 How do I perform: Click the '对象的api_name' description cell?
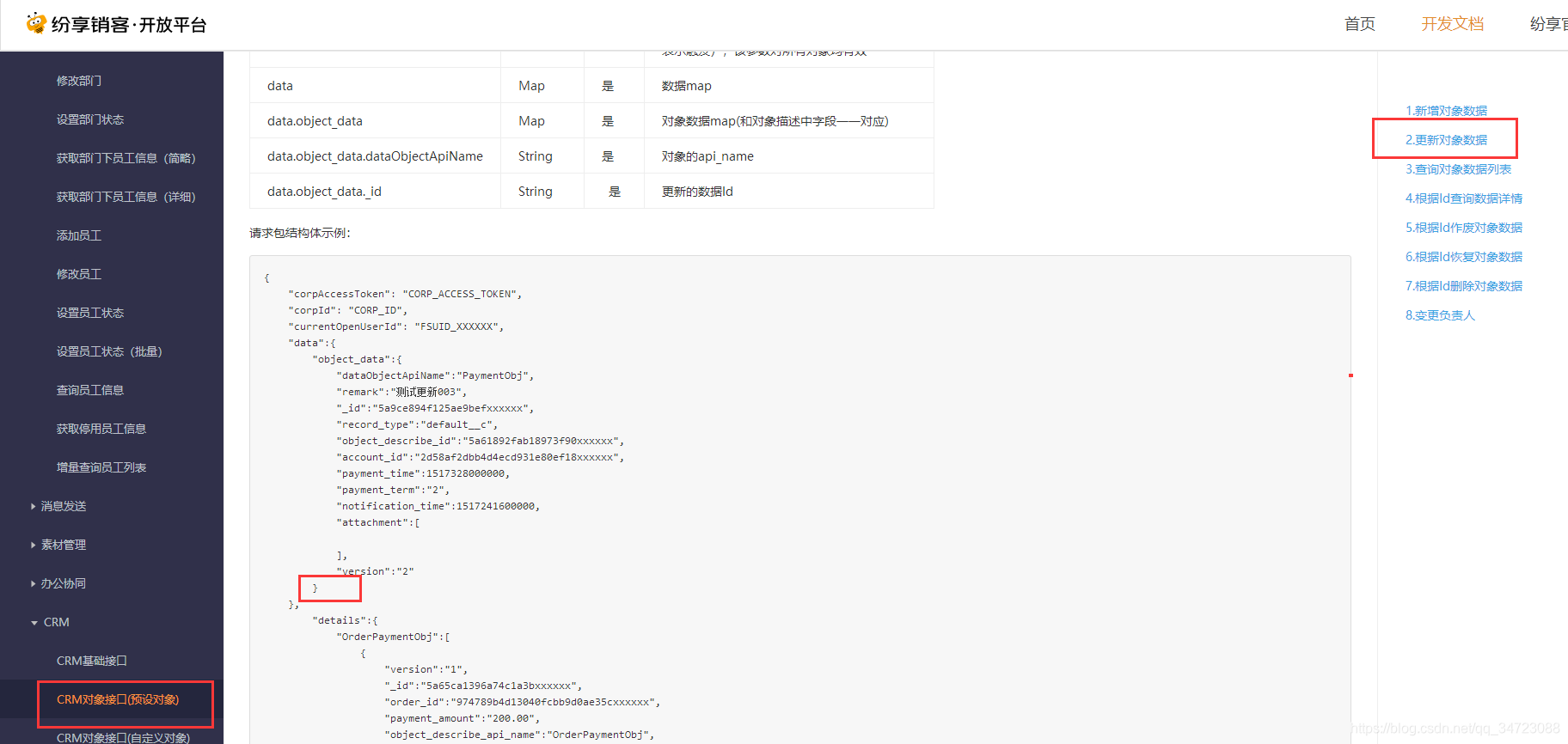[788, 156]
